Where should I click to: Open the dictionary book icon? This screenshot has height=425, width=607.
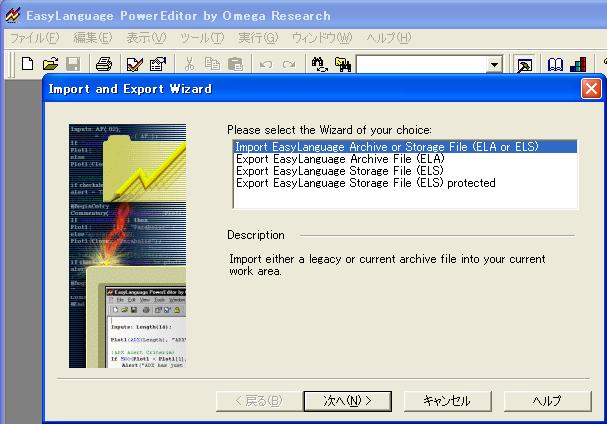tap(555, 65)
